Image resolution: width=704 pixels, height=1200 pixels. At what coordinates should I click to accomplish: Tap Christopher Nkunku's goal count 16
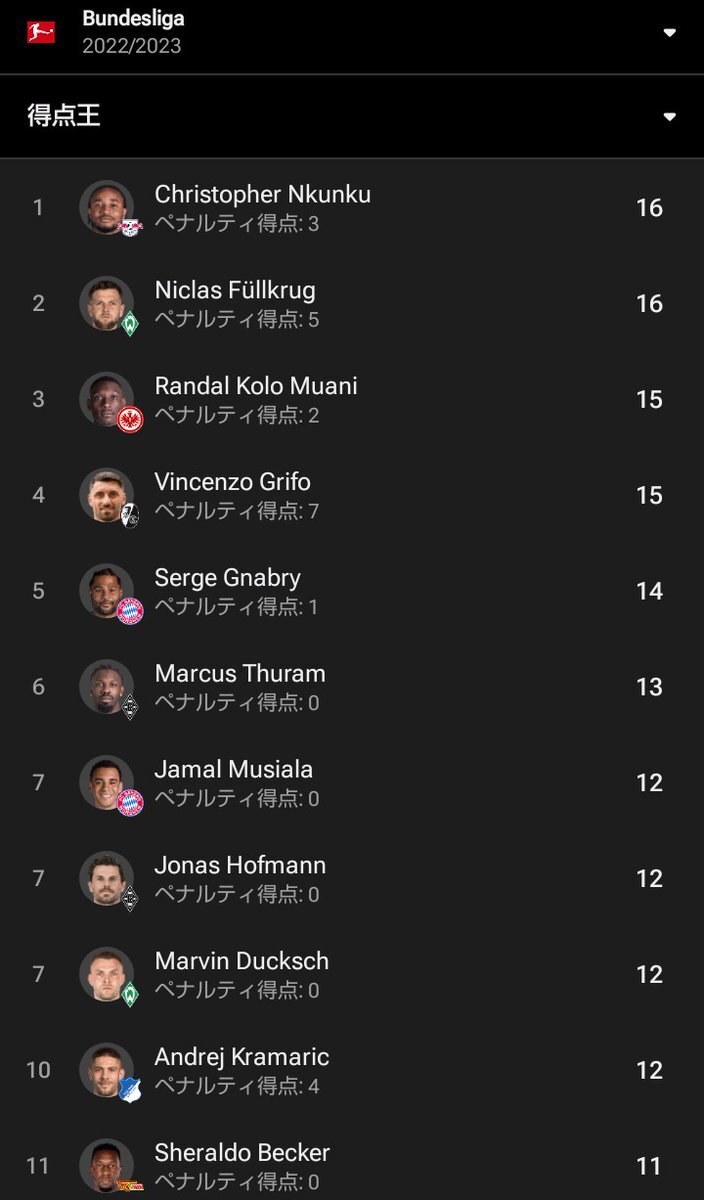click(649, 207)
